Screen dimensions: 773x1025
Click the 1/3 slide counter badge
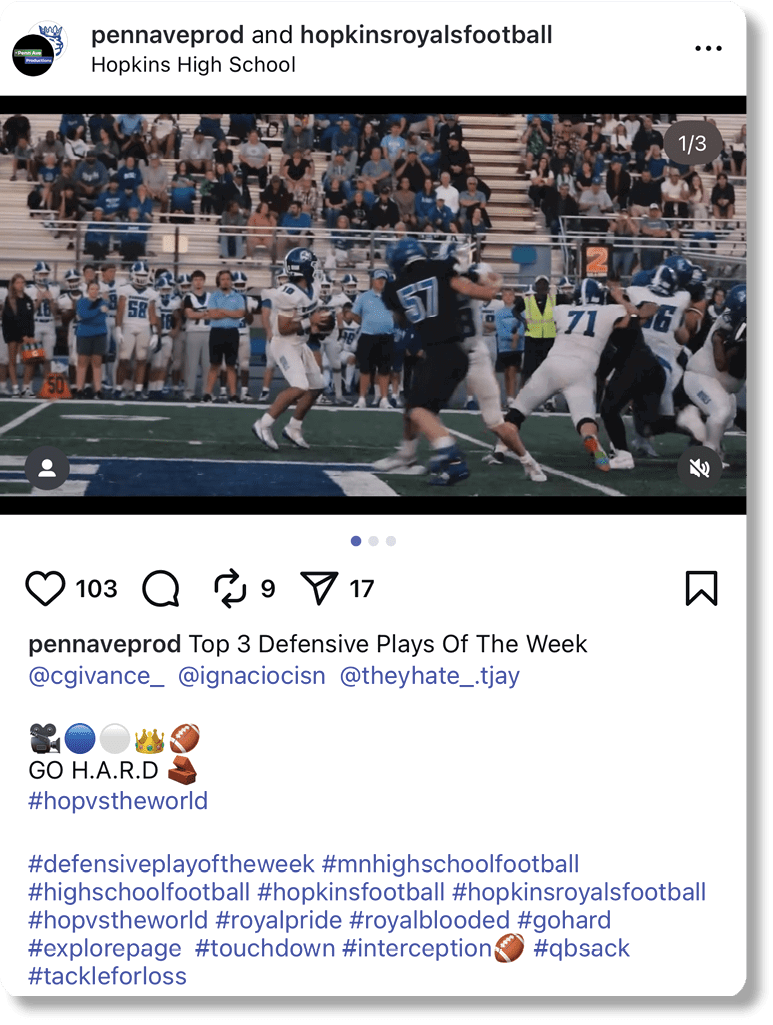coord(692,143)
